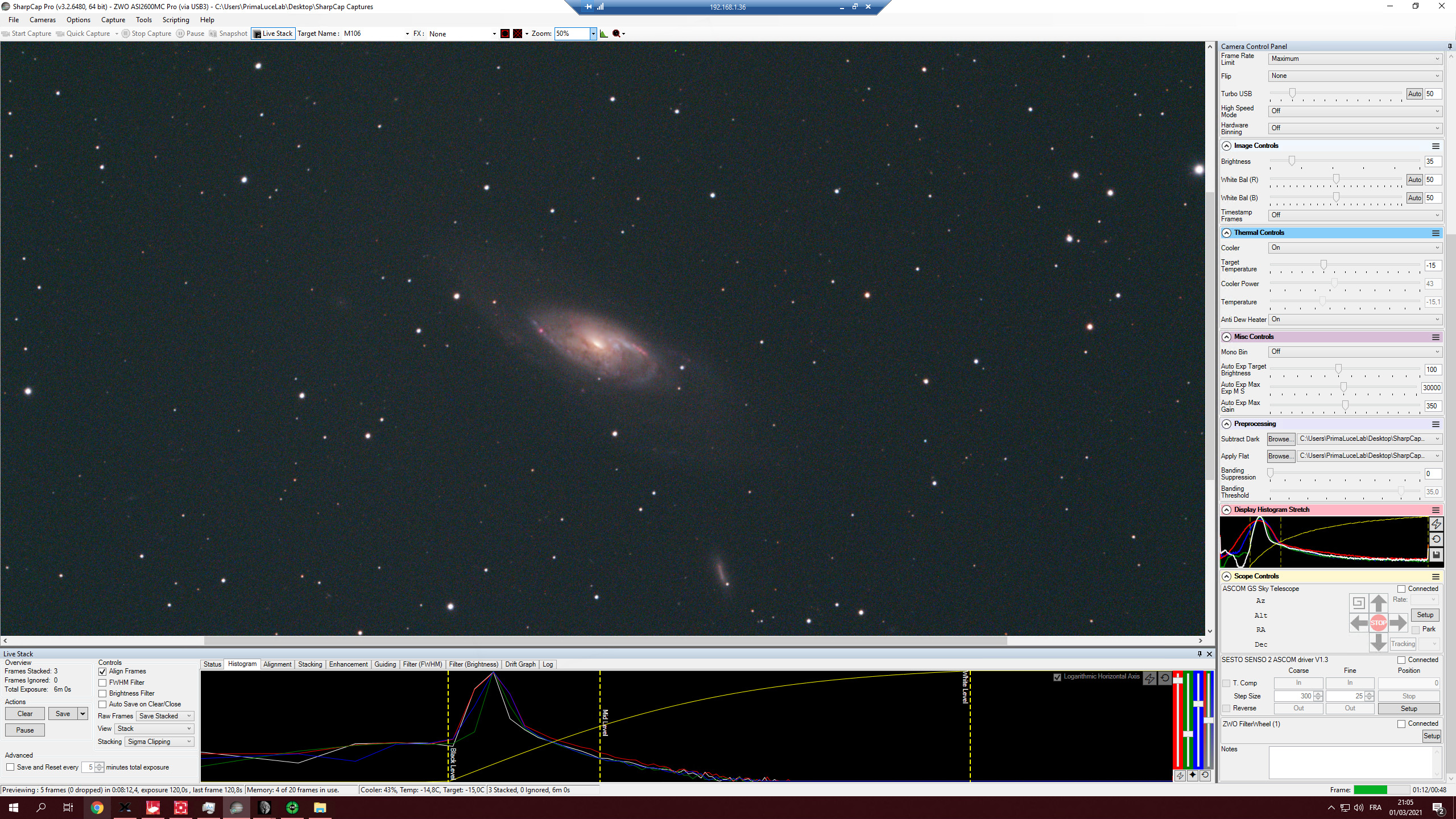1456x819 pixels.
Task: Click Browse for Subtract Dark
Action: (x=1281, y=439)
